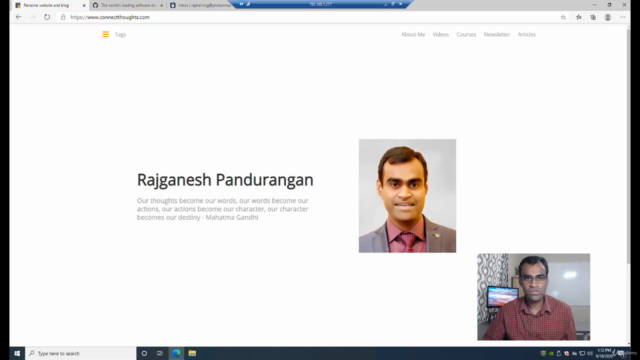Click the browser back arrow
The height and width of the screenshot is (360, 640).
(18, 17)
